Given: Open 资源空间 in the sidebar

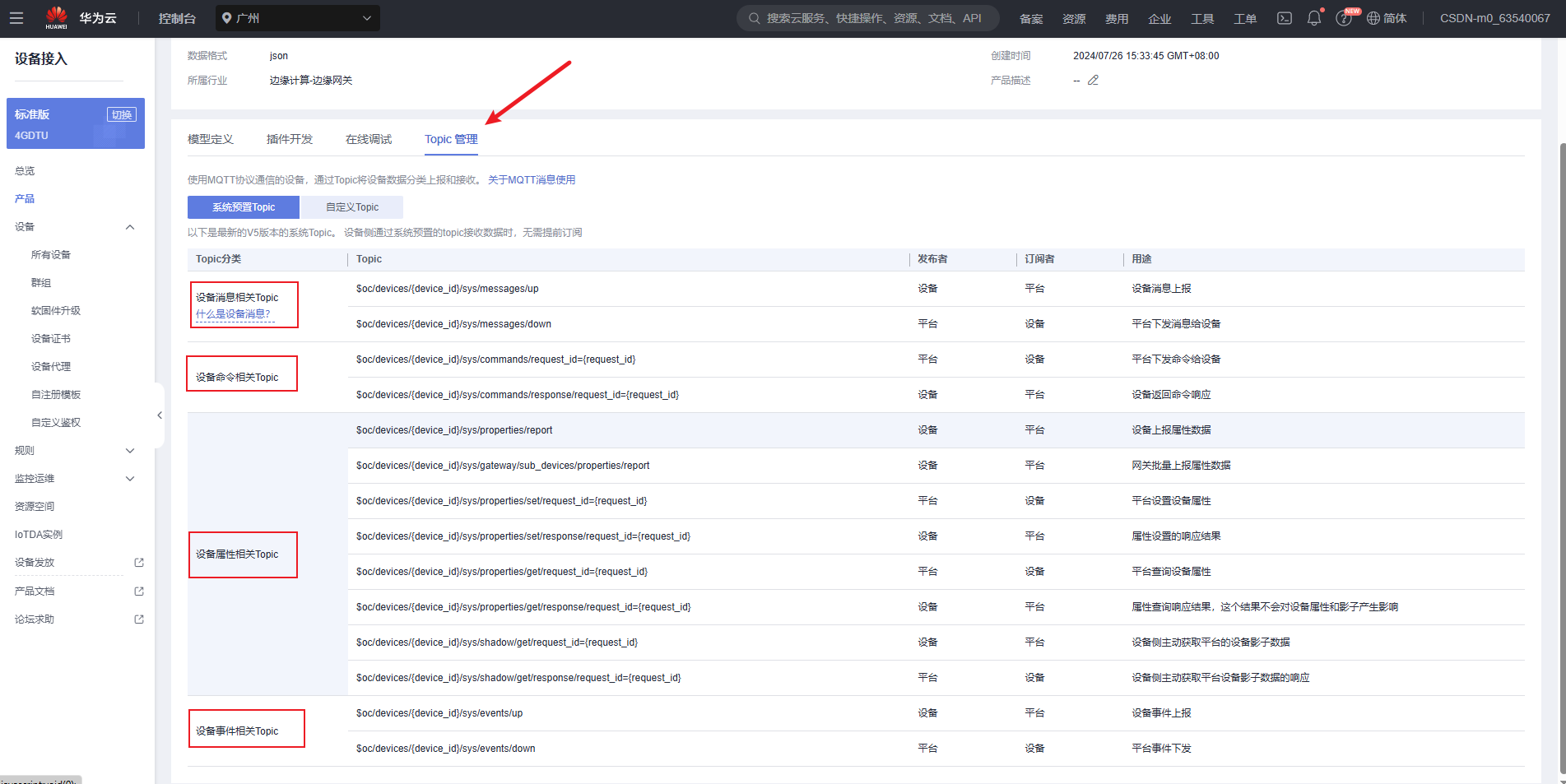Looking at the screenshot, I should pos(35,507).
